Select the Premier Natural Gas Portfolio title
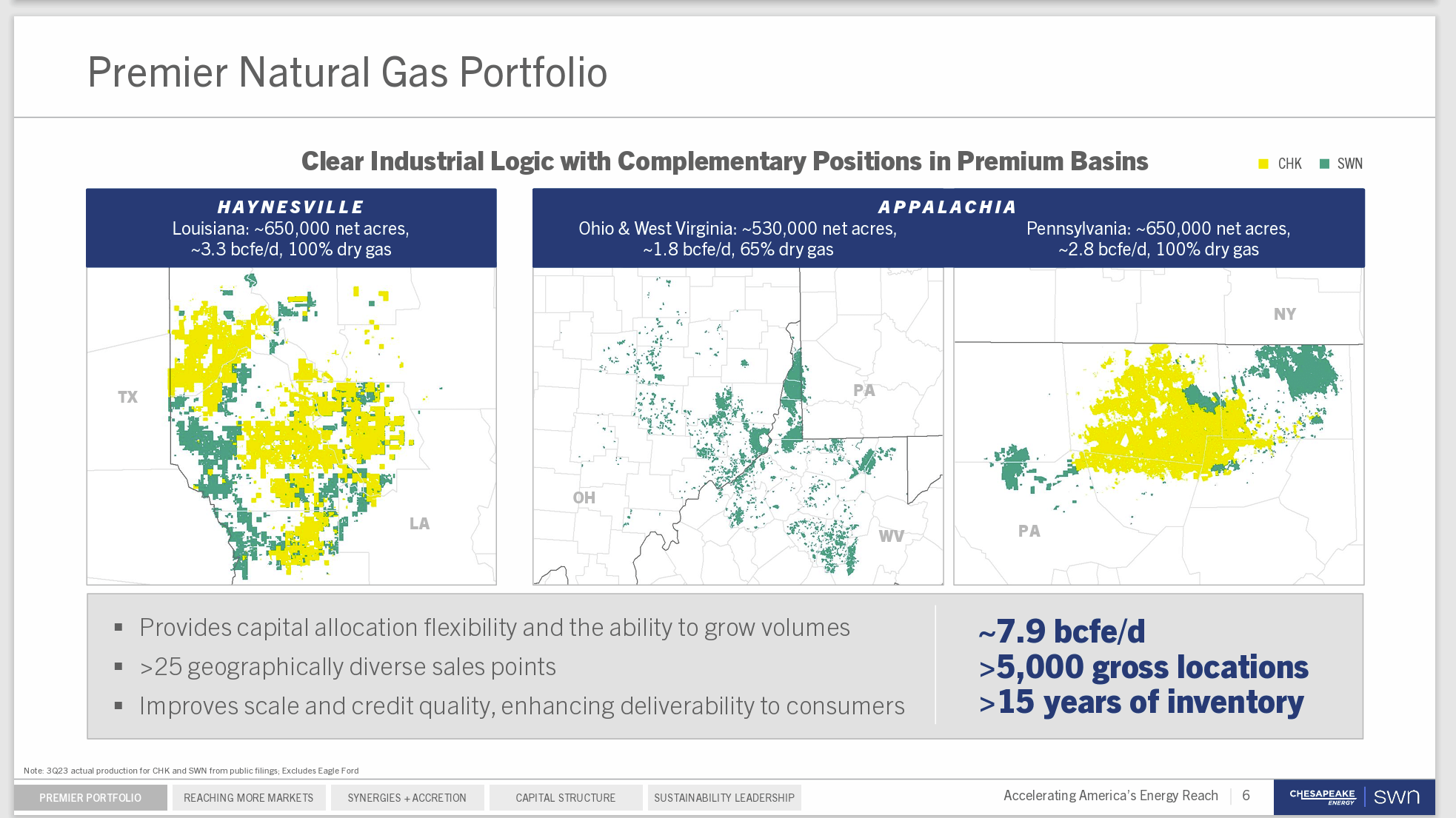Viewport: 1456px width, 818px height. pos(347,73)
